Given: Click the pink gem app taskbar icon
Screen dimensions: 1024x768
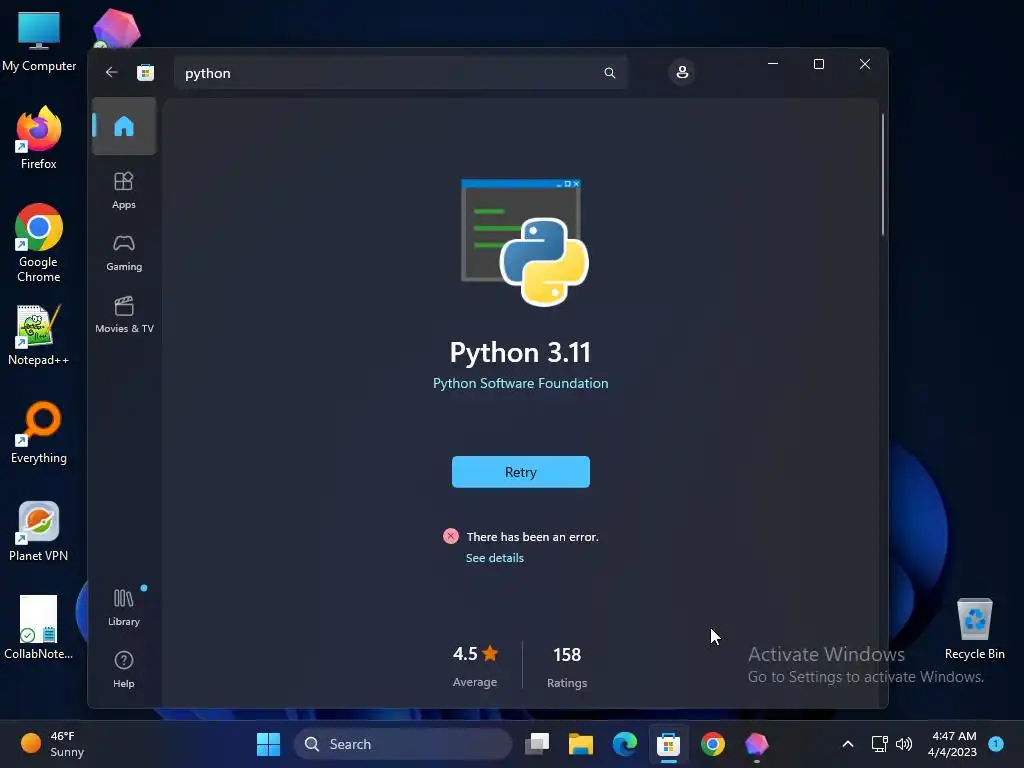Looking at the screenshot, I should [x=756, y=744].
